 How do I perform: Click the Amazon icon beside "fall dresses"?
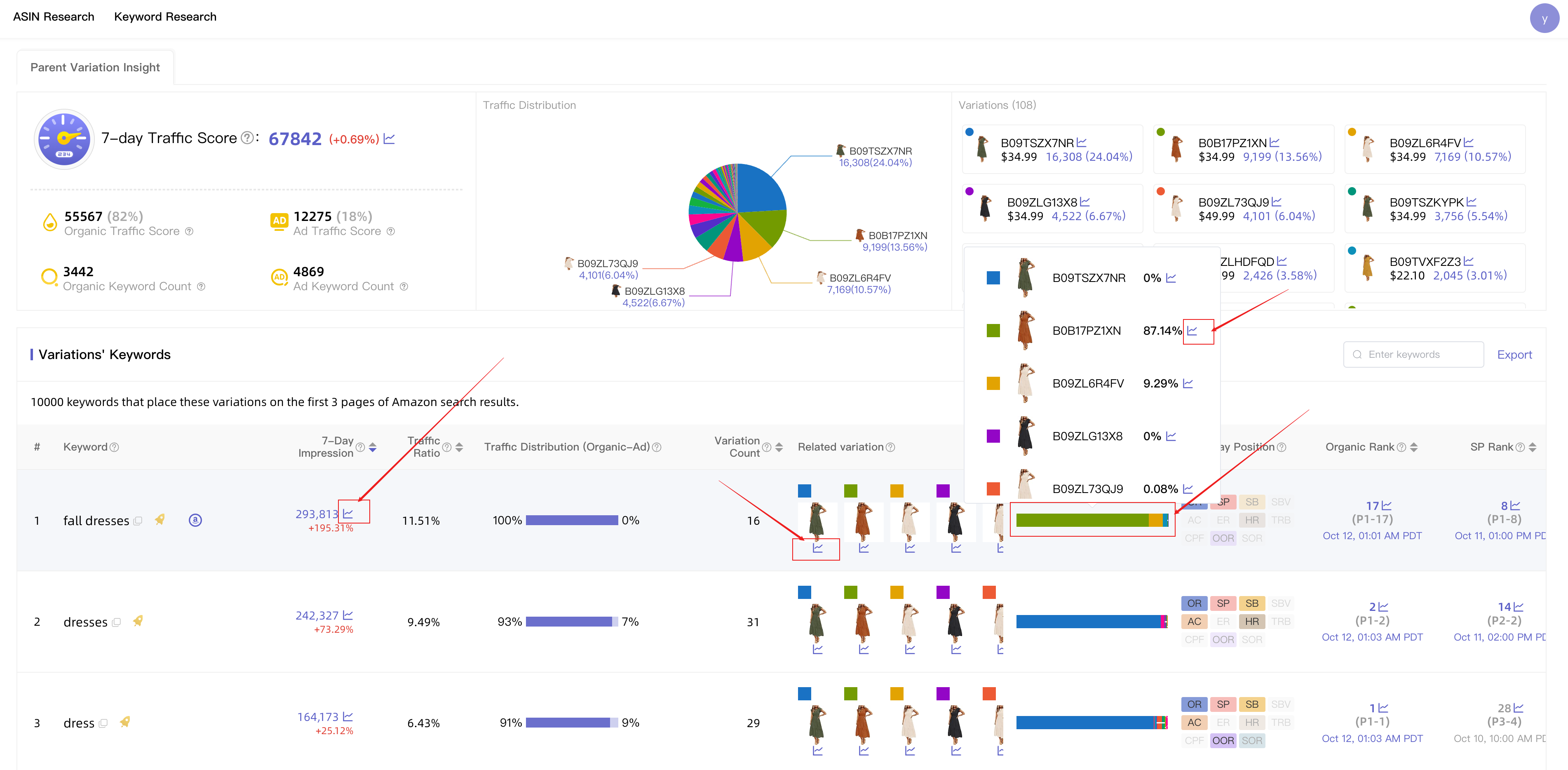pyautogui.click(x=195, y=521)
